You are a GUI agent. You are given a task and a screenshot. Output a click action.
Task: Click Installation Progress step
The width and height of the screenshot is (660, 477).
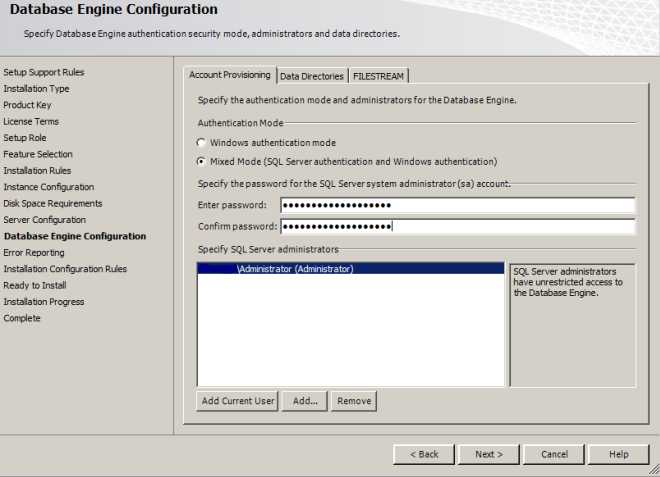pos(44,302)
